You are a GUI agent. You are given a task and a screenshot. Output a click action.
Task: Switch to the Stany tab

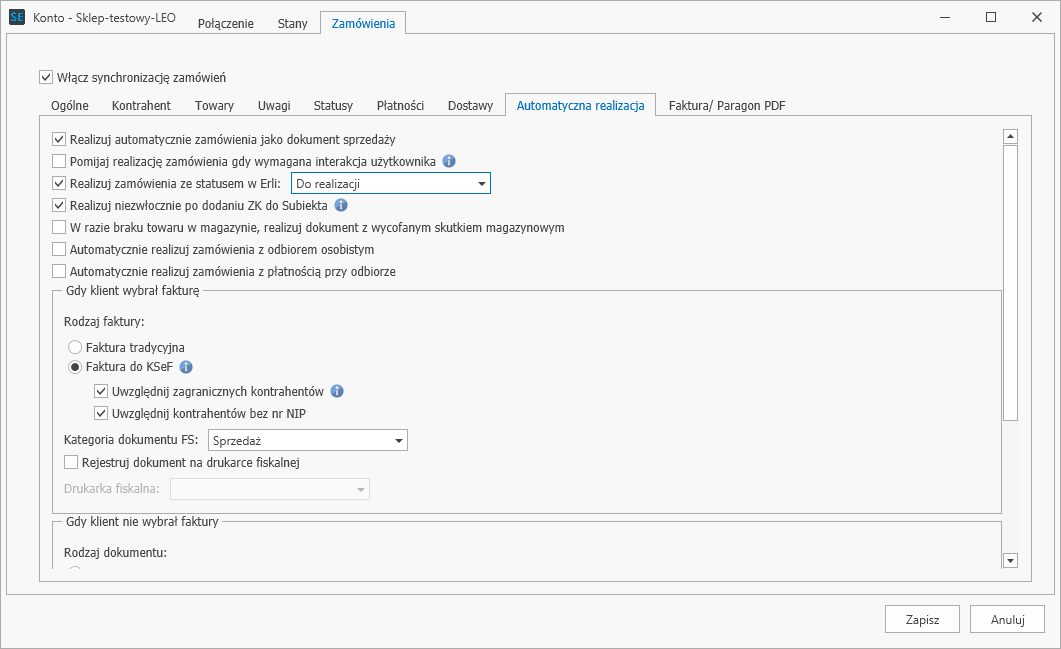(x=292, y=23)
